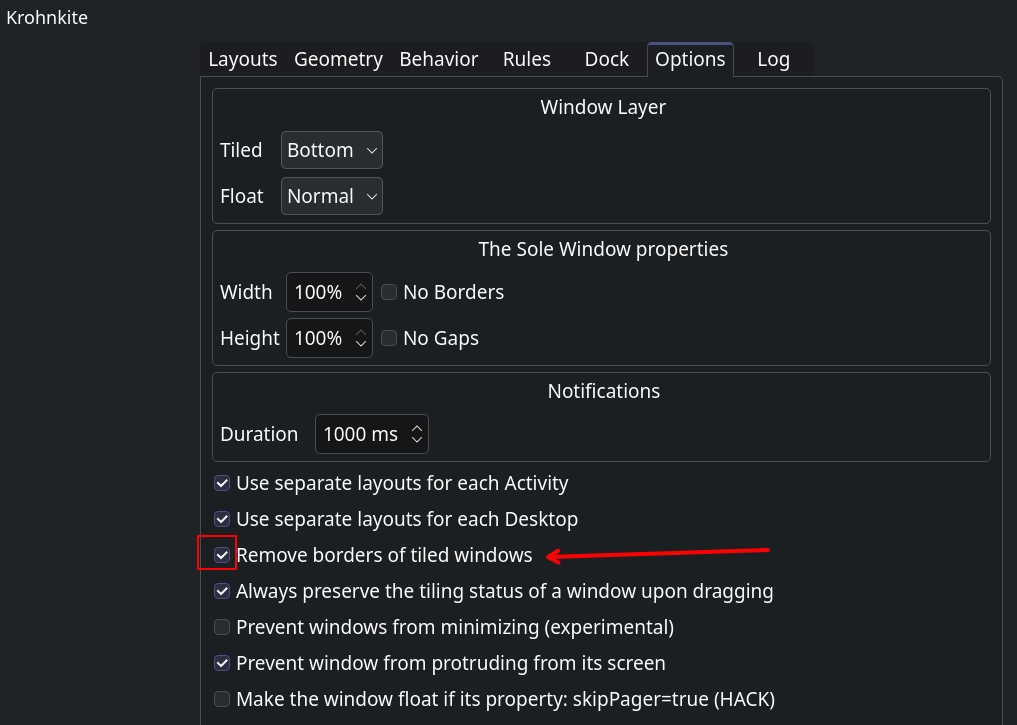Switch to the Log tab
This screenshot has width=1017, height=725.
tap(773, 60)
